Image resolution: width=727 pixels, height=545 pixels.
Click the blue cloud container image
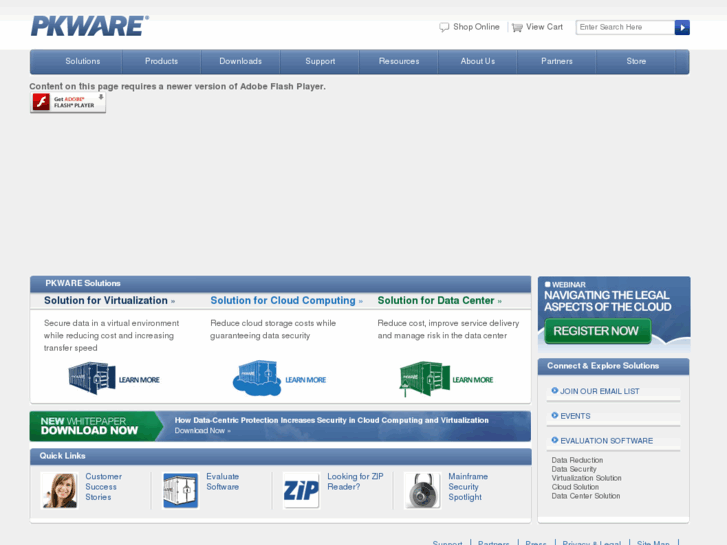[x=257, y=378]
